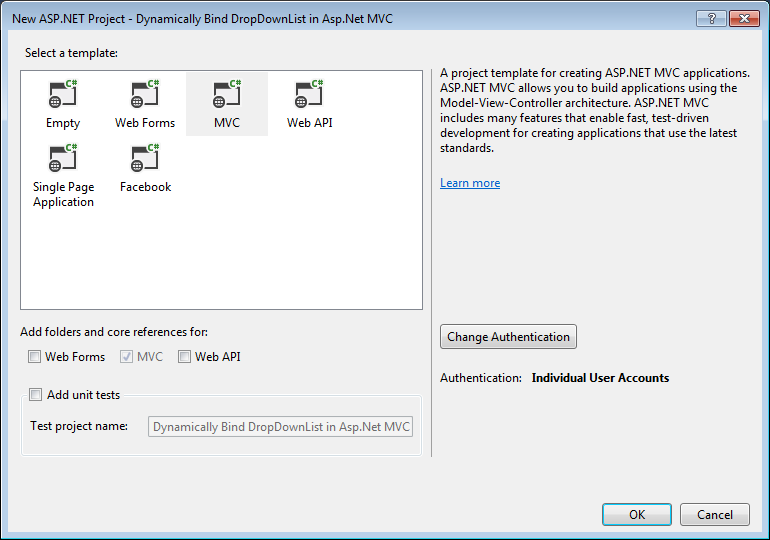
Task: Click the Facebook template label text
Action: point(145,187)
